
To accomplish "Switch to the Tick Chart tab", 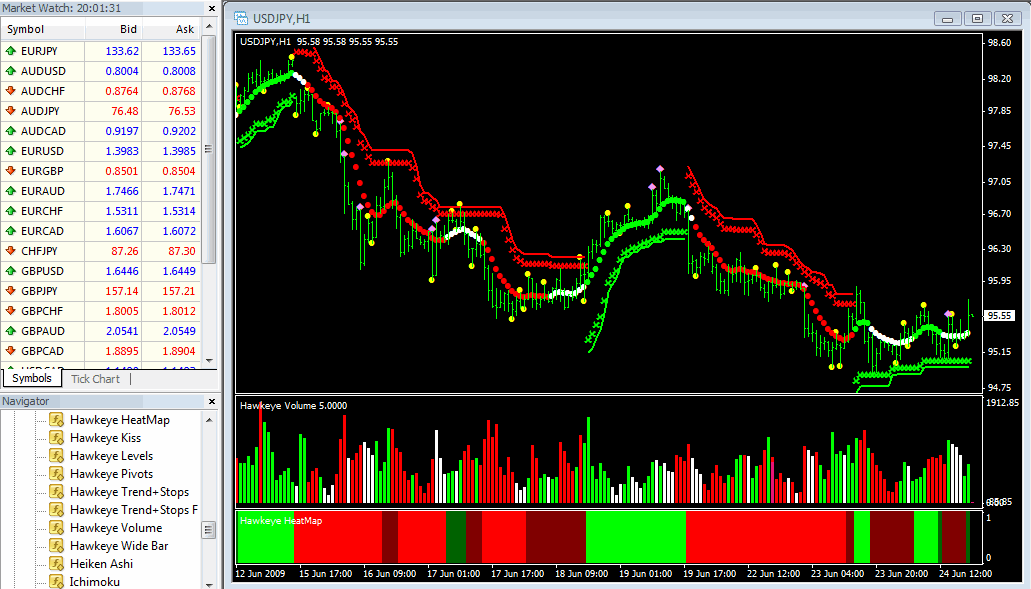I will (95, 379).
